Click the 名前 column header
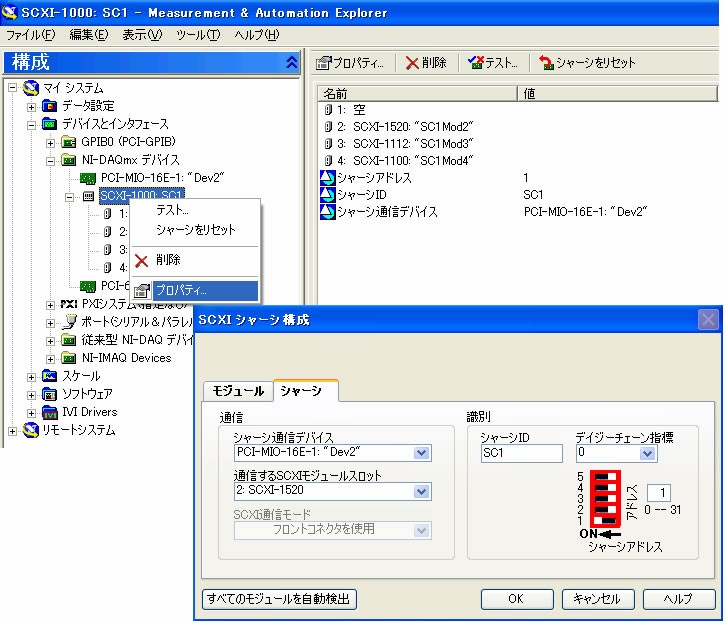This screenshot has height=623, width=726. [417, 93]
